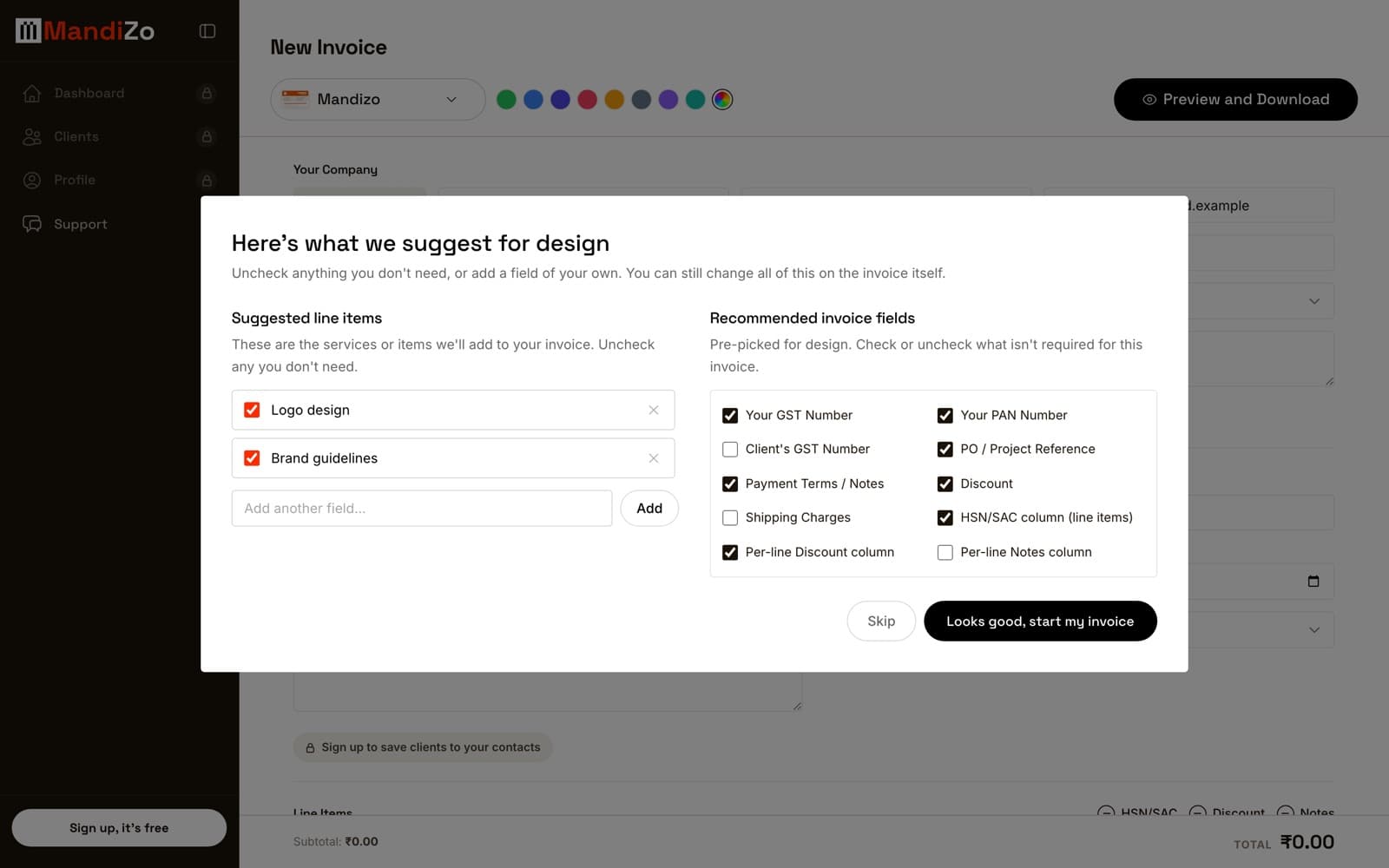Uncheck the Logo design checkbox
Screen dimensions: 1389x868
coord(252,410)
